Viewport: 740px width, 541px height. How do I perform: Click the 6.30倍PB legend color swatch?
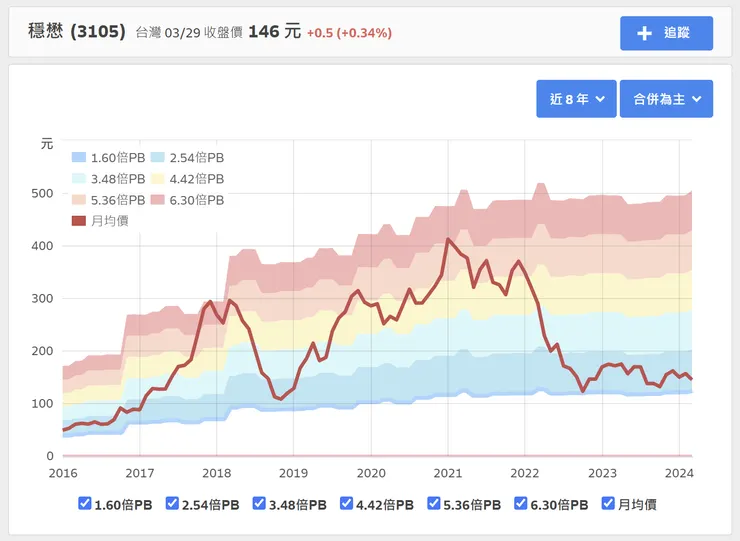pyautogui.click(x=157, y=200)
